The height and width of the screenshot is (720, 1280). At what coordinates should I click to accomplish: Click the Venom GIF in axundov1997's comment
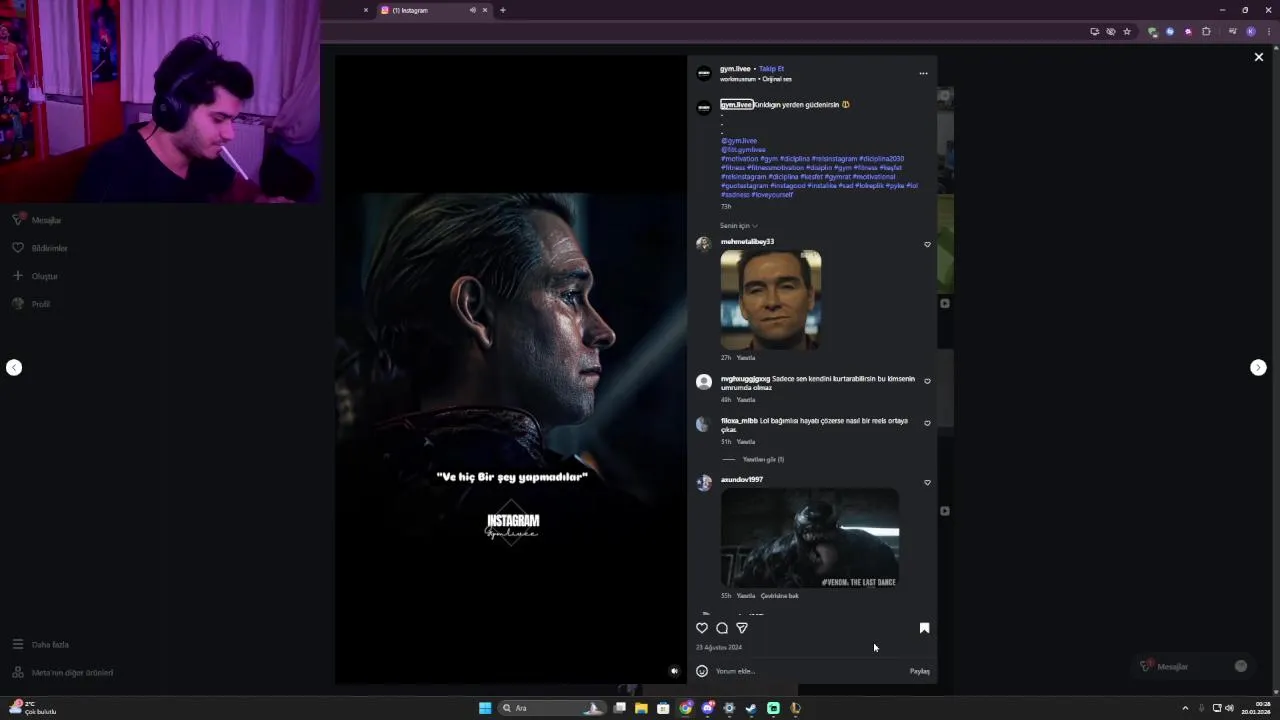810,538
